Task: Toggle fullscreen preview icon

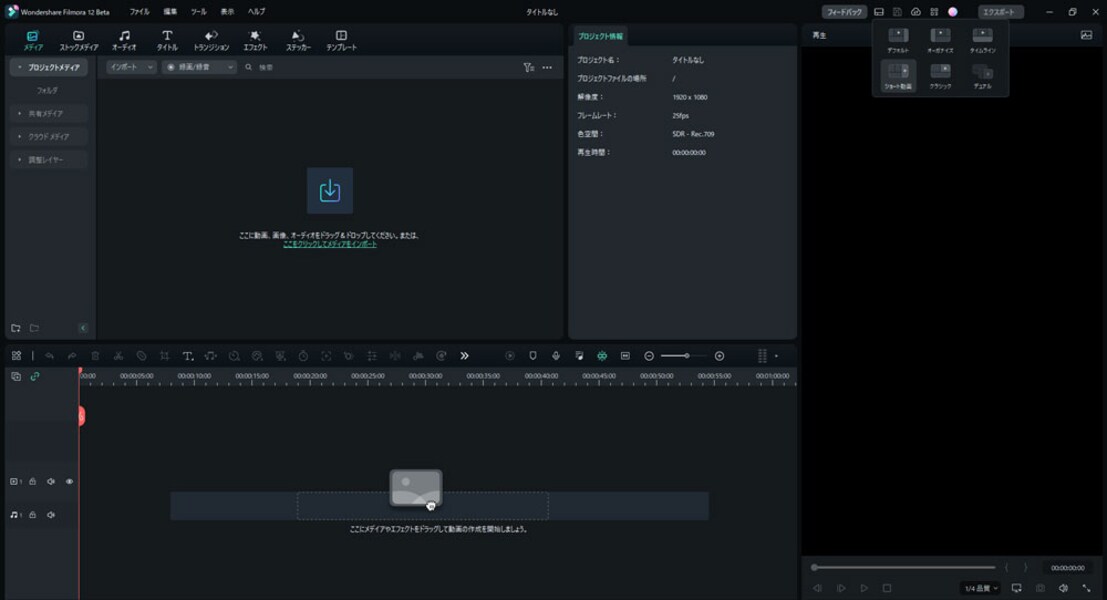Action: tap(1087, 588)
